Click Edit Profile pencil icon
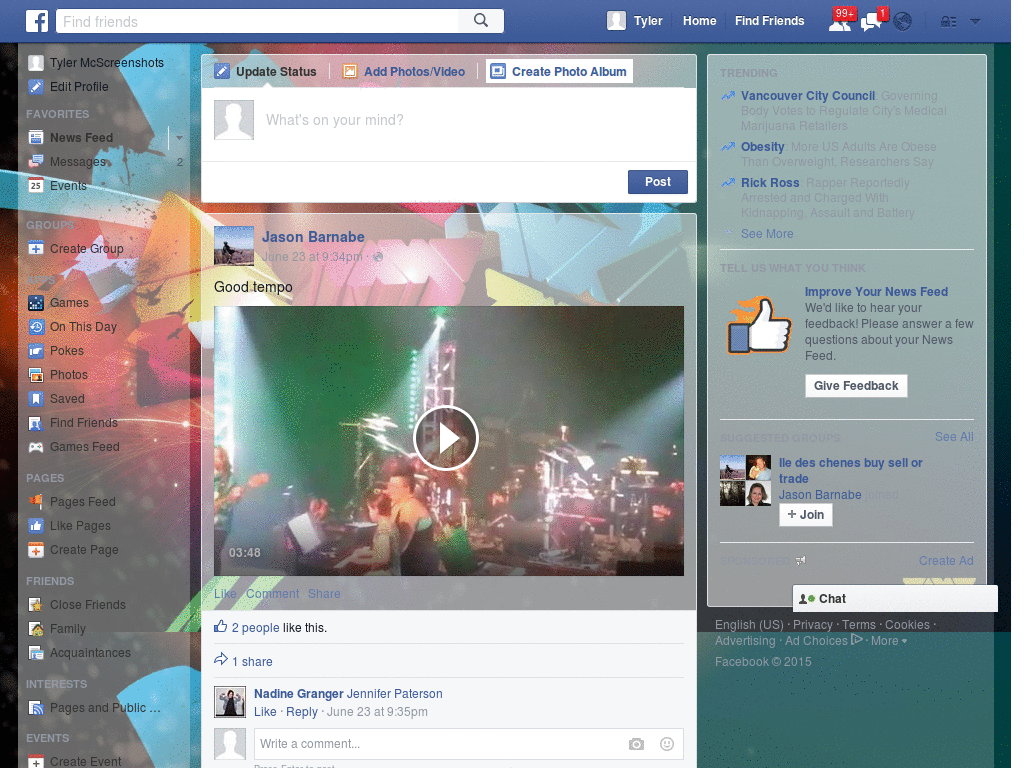 coord(36,87)
